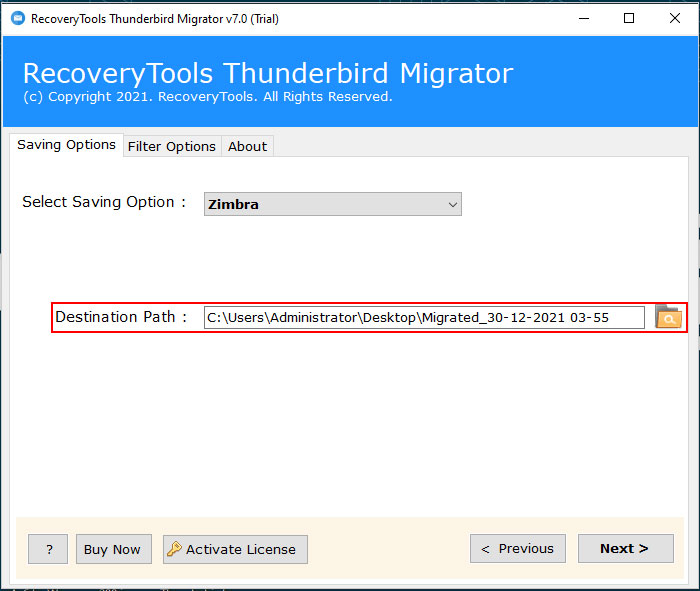Click the Copyright 2021 RecoveryTools text
Image resolution: width=700 pixels, height=591 pixels.
208,96
